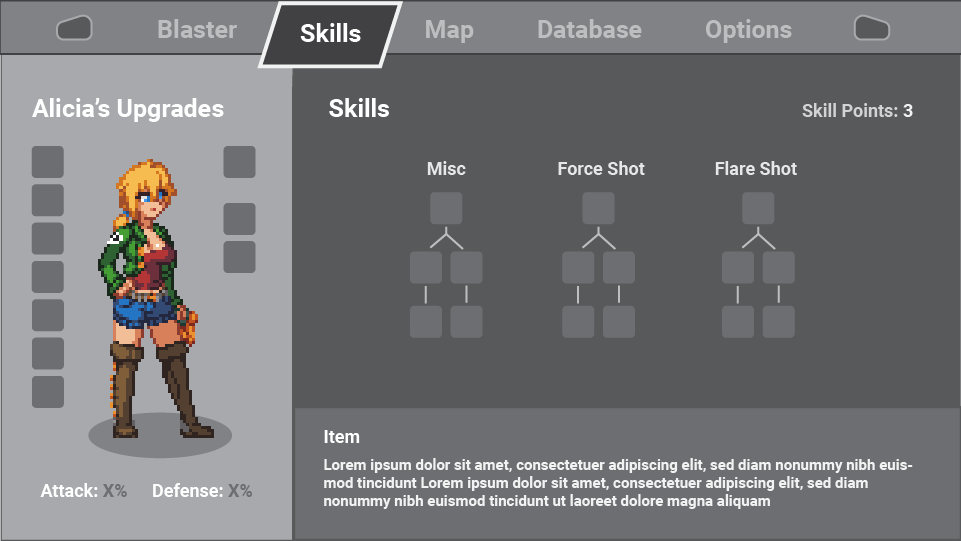Image resolution: width=961 pixels, height=541 pixels.
Task: Choose bottom-left node in Misc tree
Action: [426, 322]
